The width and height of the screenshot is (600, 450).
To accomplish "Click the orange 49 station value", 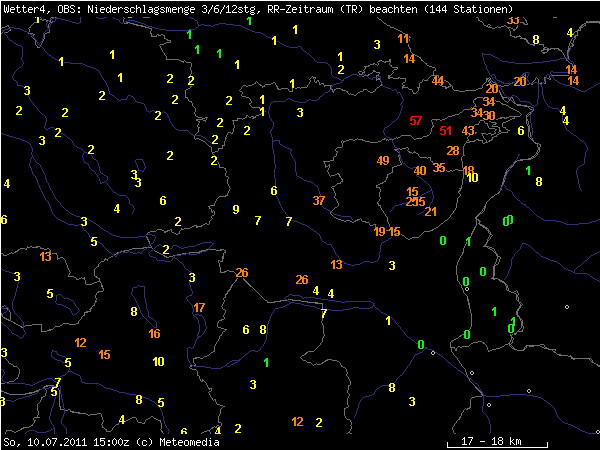I will (383, 161).
